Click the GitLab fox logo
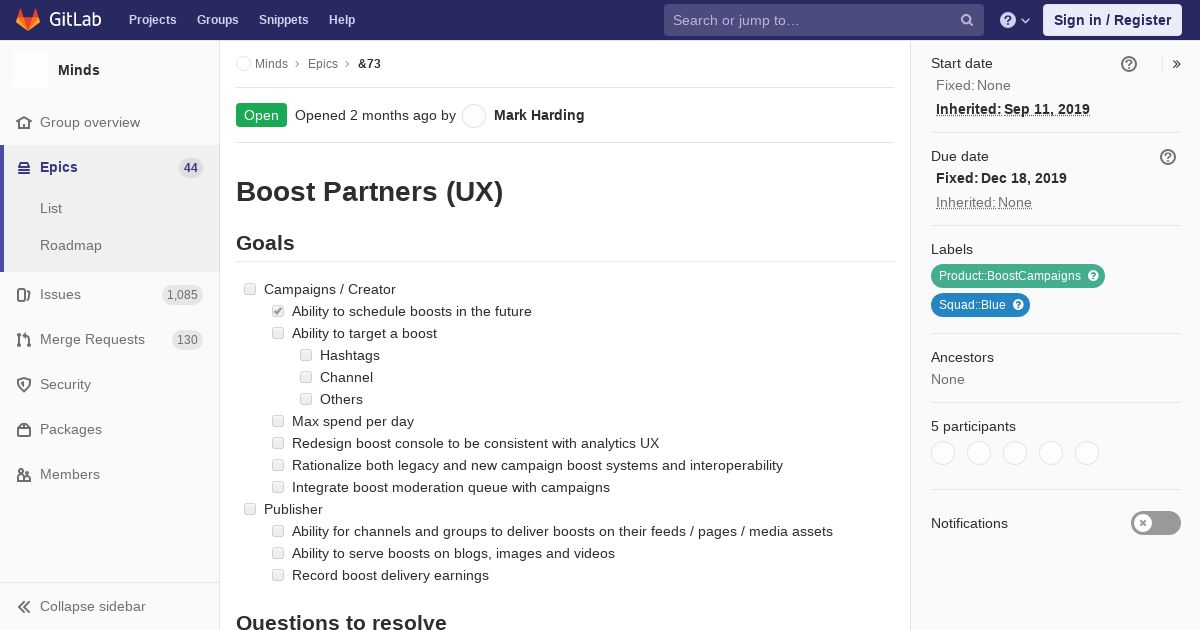 pos(28,20)
